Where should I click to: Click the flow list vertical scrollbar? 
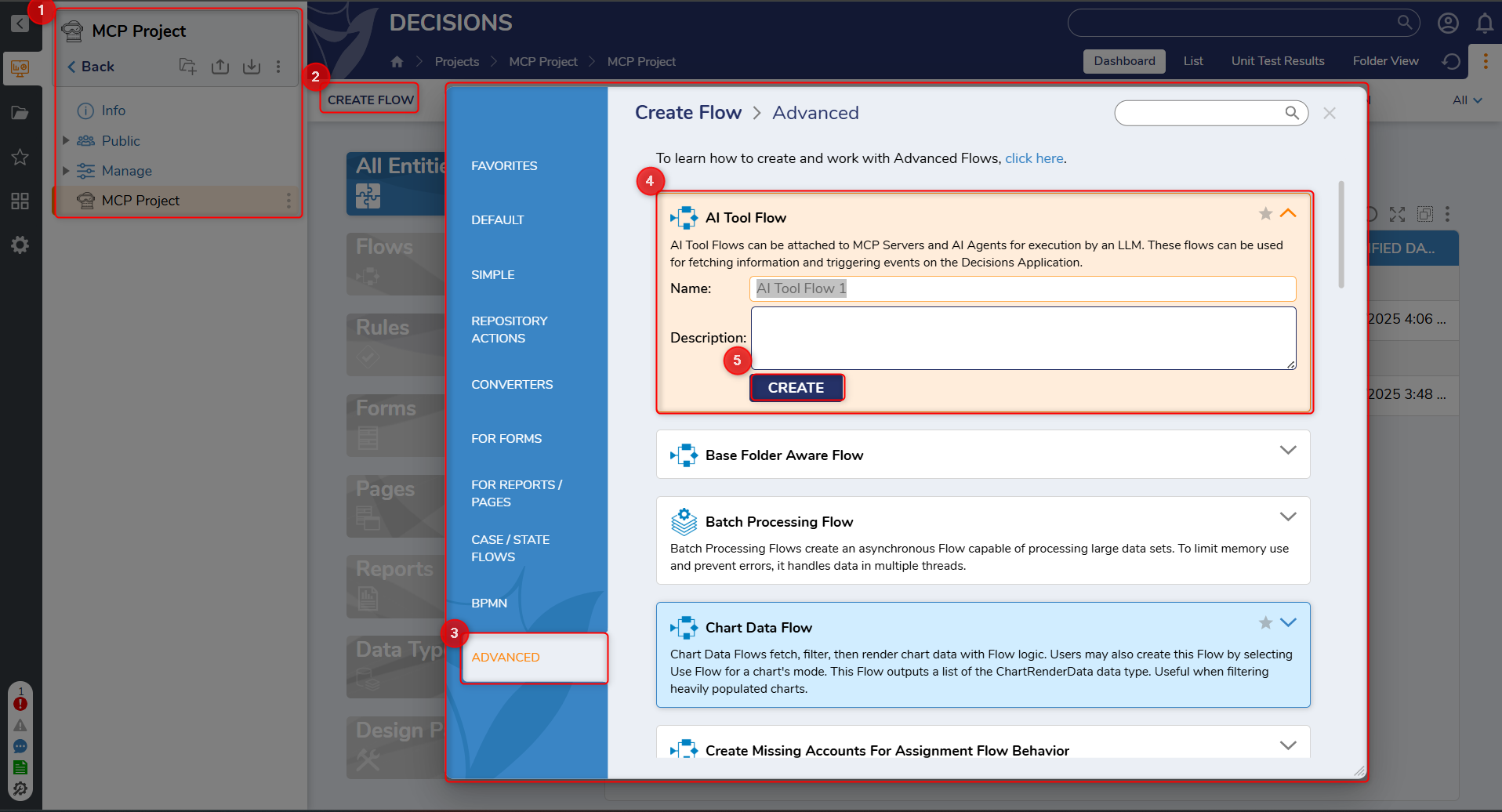click(x=1341, y=235)
